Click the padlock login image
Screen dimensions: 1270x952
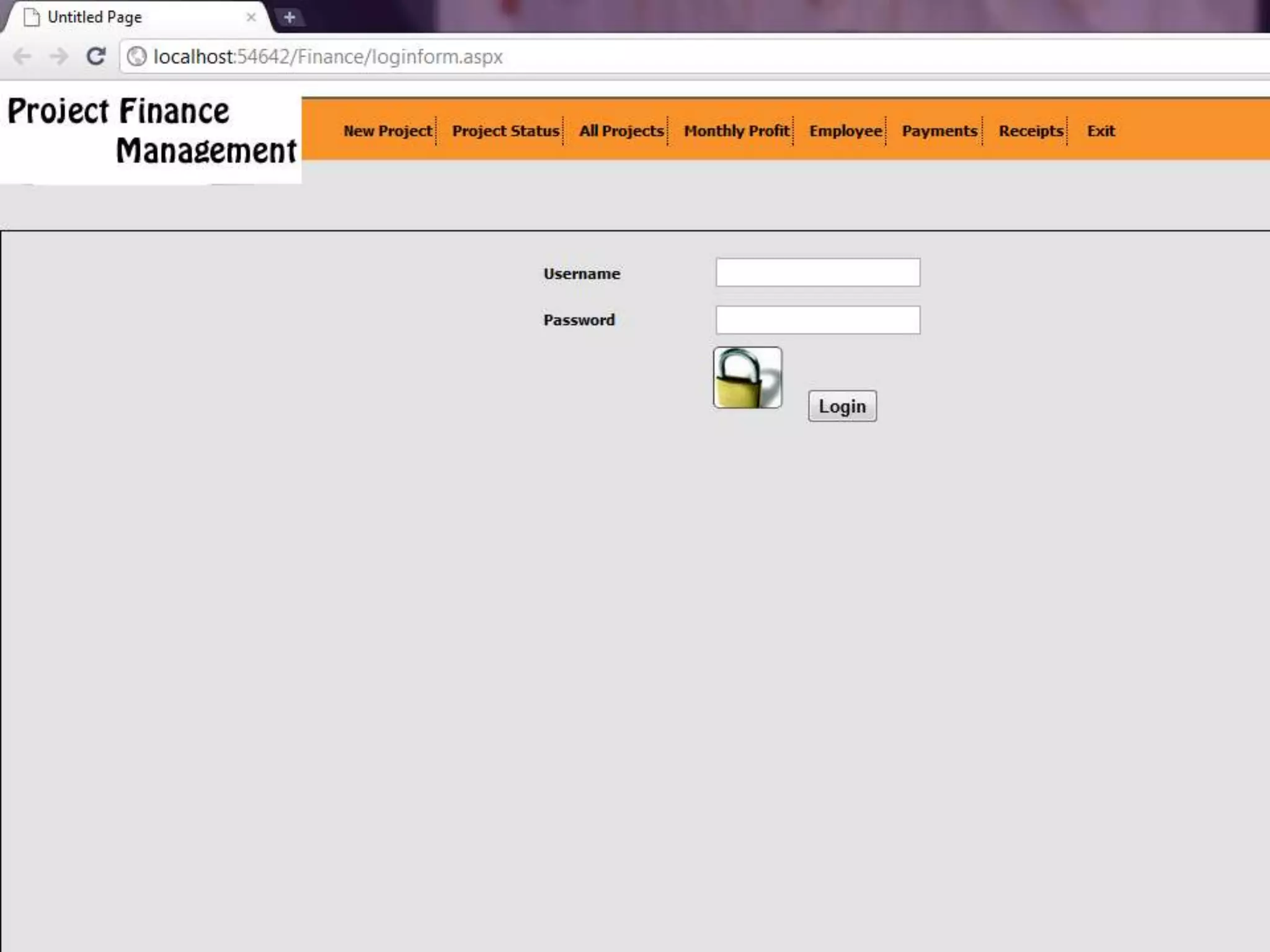pyautogui.click(x=747, y=377)
